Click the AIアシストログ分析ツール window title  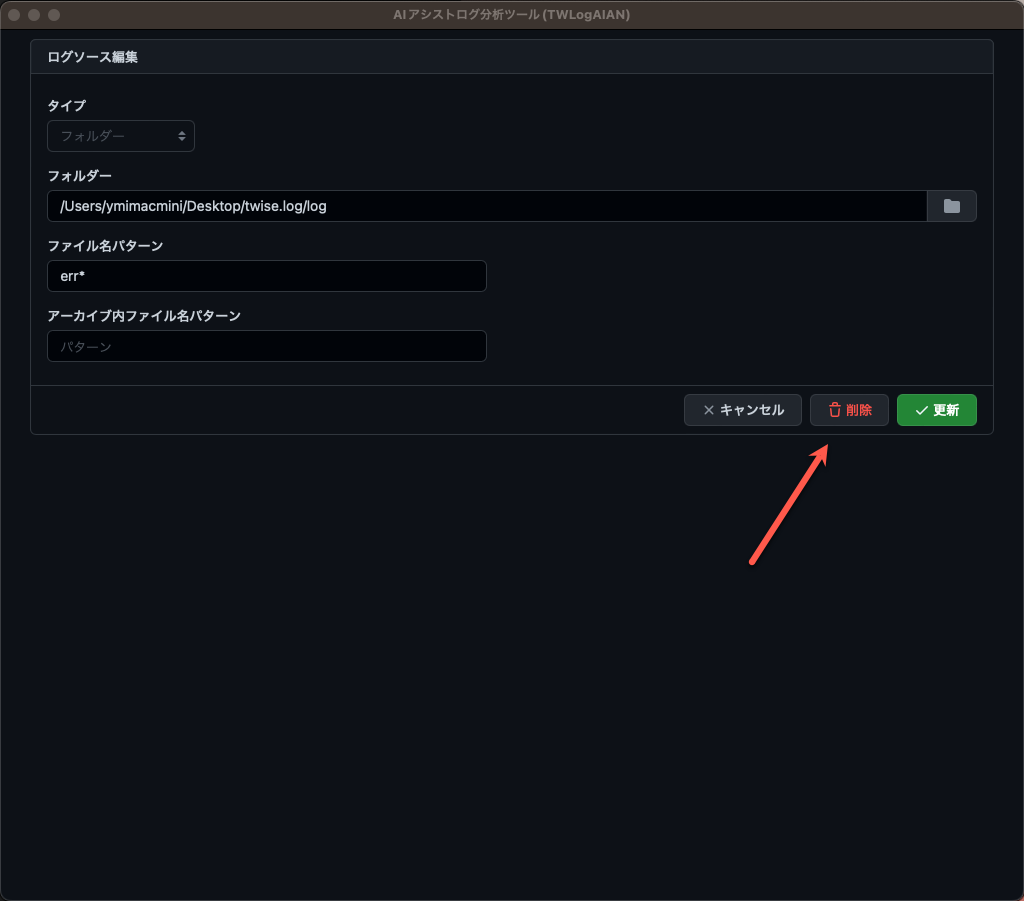point(511,15)
